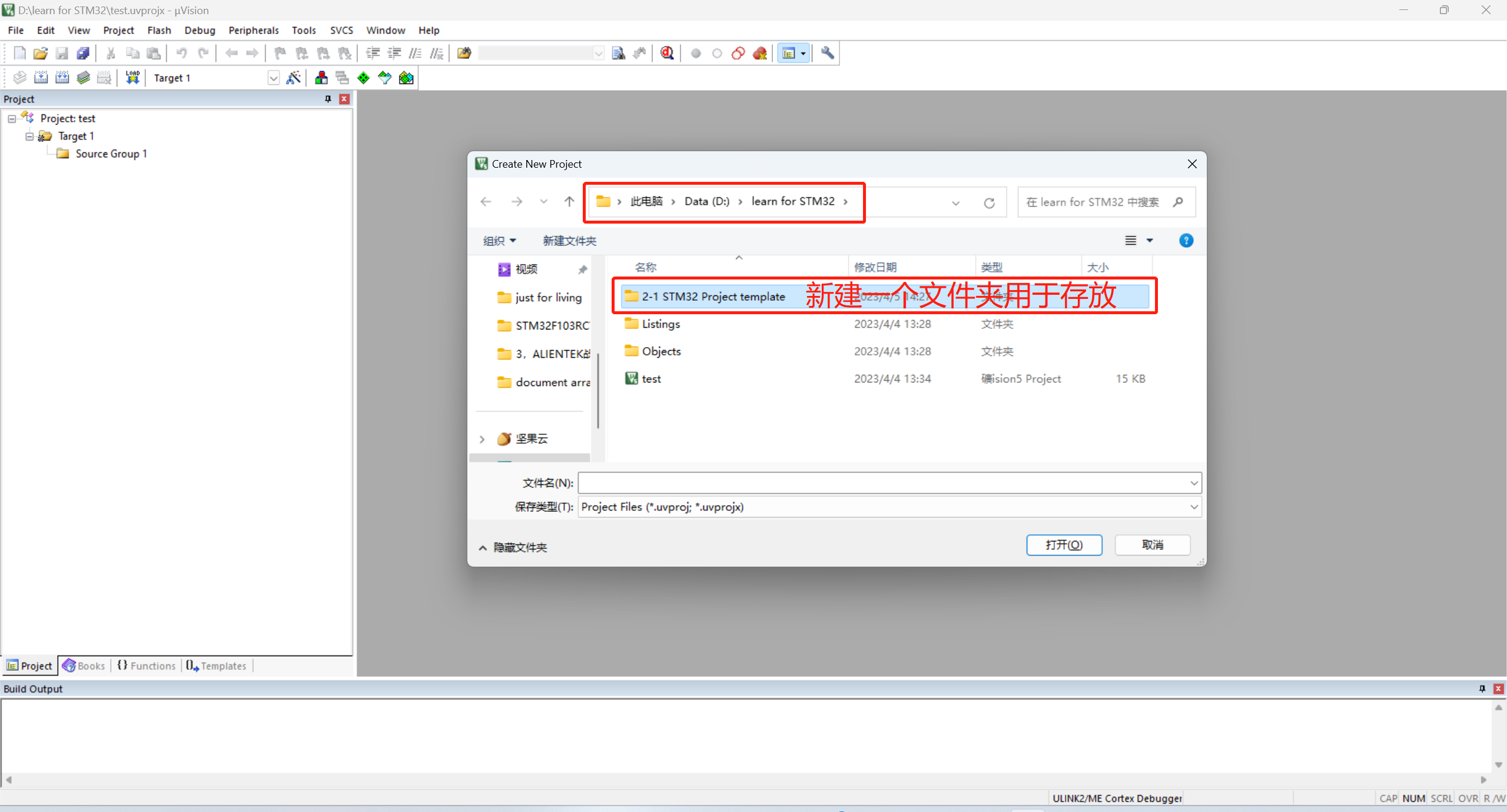Viewport: 1507px width, 812px height.
Task: Click the Pack Installer icon
Action: coord(406,78)
